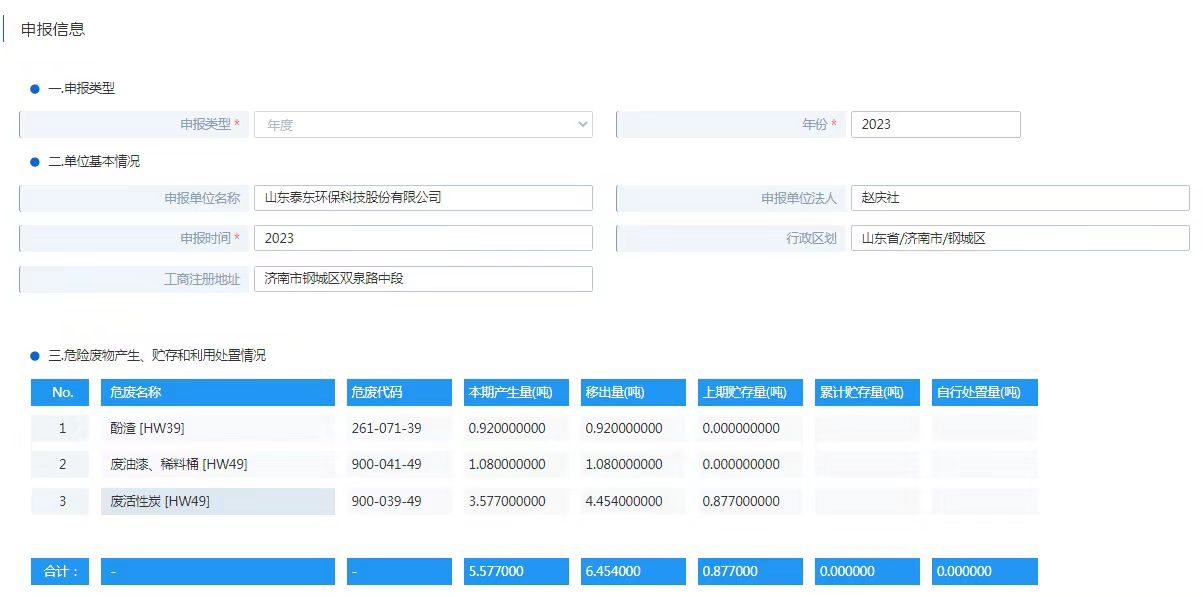This screenshot has height=597, width=1203.
Task: Click the 合计 totals label
Action: click(x=60, y=571)
